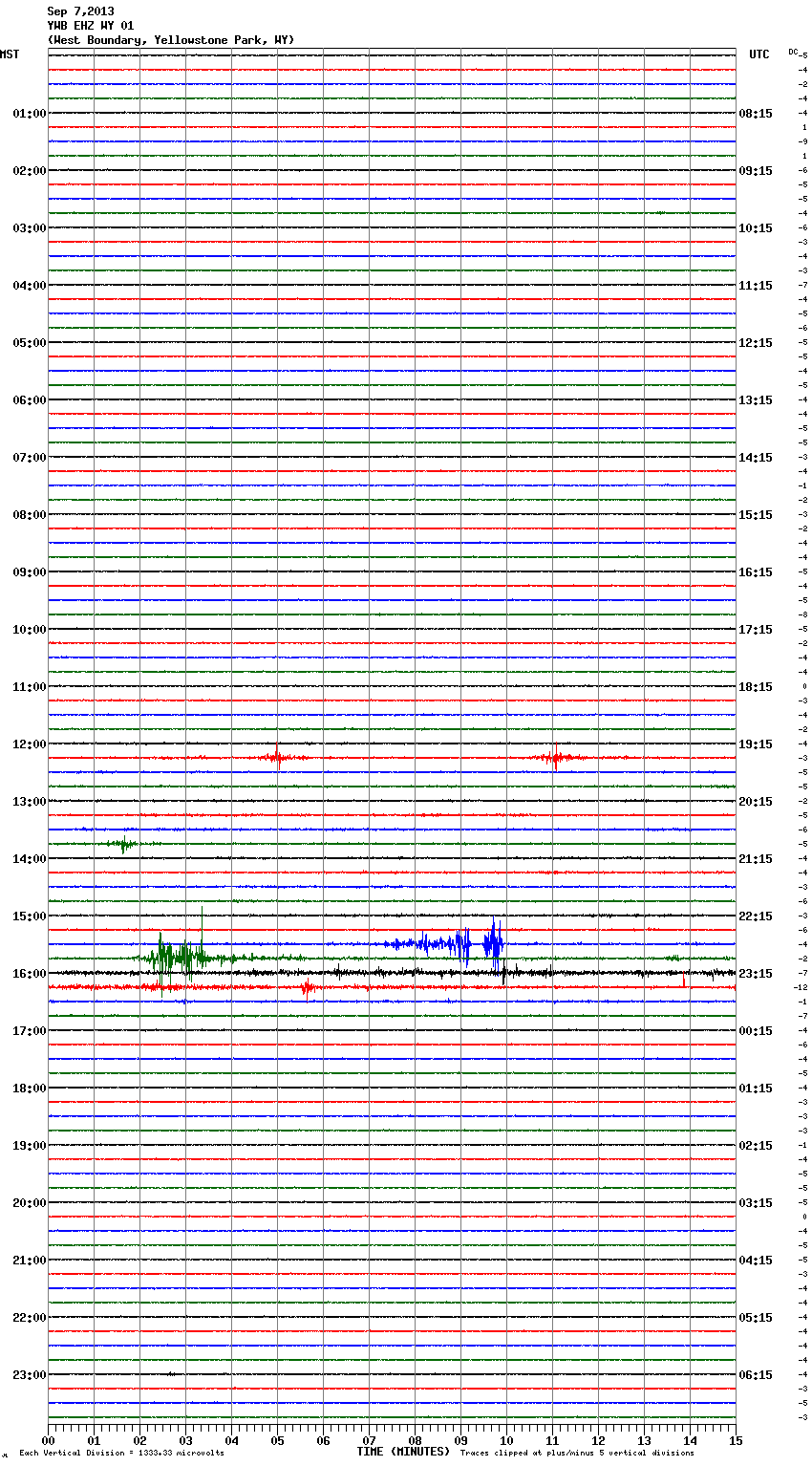Click "Each Vertical Division = 1333.33 microvolts" note
This screenshot has width=812, height=1466.
[121, 1453]
